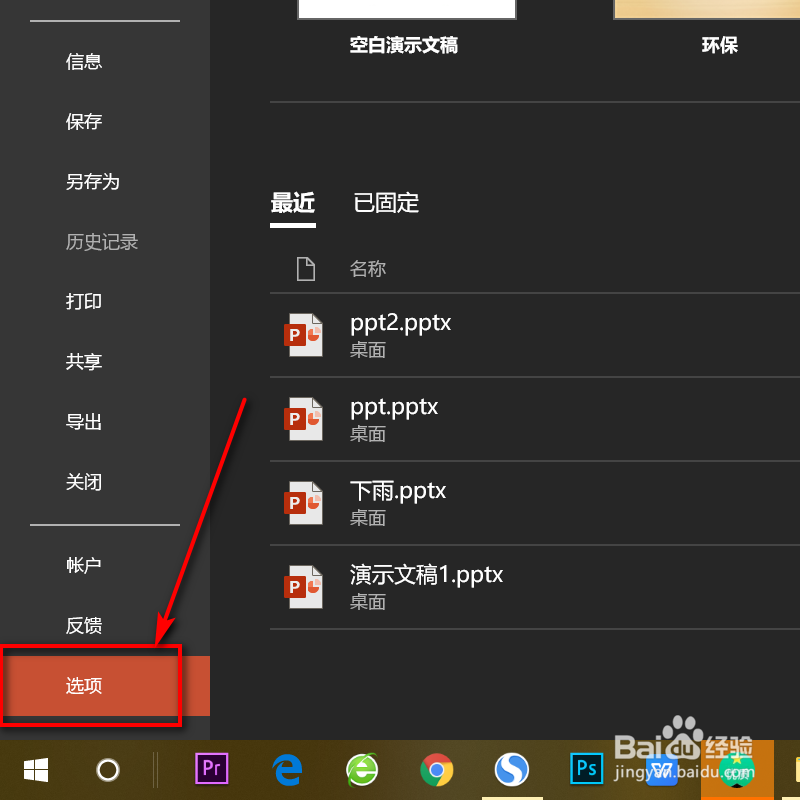Launch Adobe Premiere Pro from taskbar
800x800 pixels.
pyautogui.click(x=212, y=768)
